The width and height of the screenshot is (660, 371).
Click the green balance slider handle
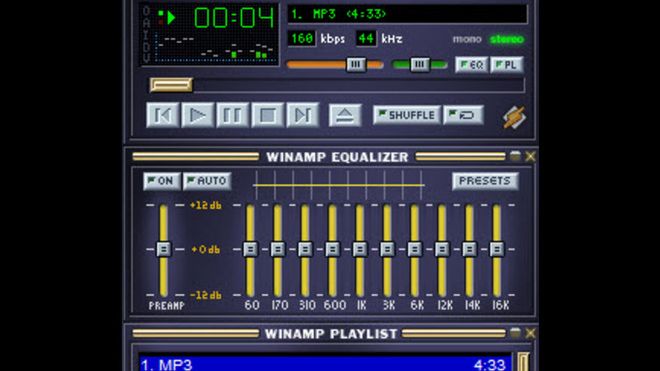(x=420, y=64)
